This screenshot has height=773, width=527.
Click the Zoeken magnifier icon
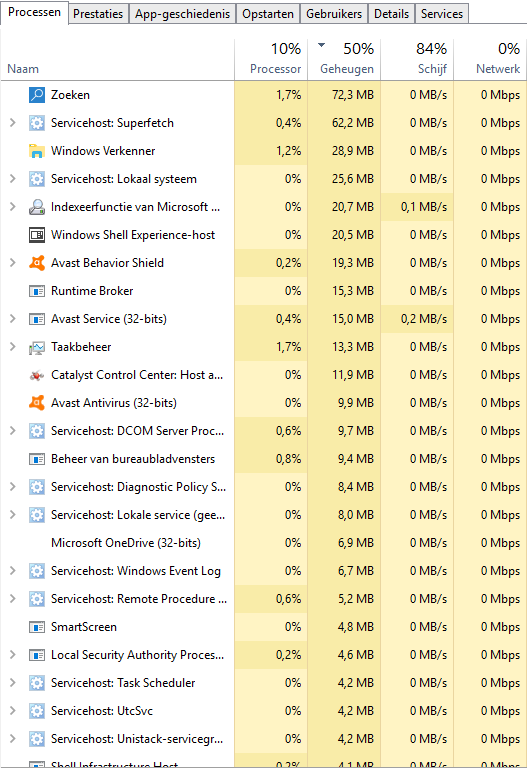[37, 95]
